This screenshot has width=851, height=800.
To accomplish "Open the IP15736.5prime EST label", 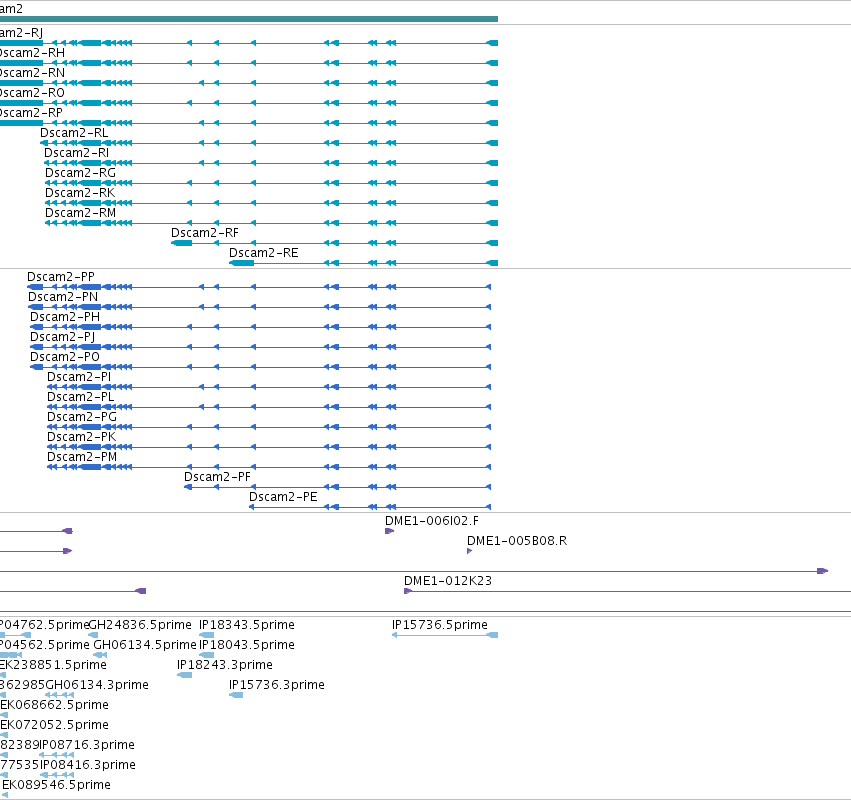I will coord(440,626).
